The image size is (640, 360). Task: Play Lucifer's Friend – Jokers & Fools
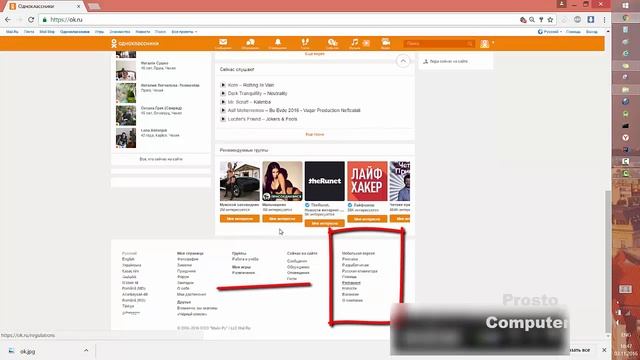click(x=223, y=119)
